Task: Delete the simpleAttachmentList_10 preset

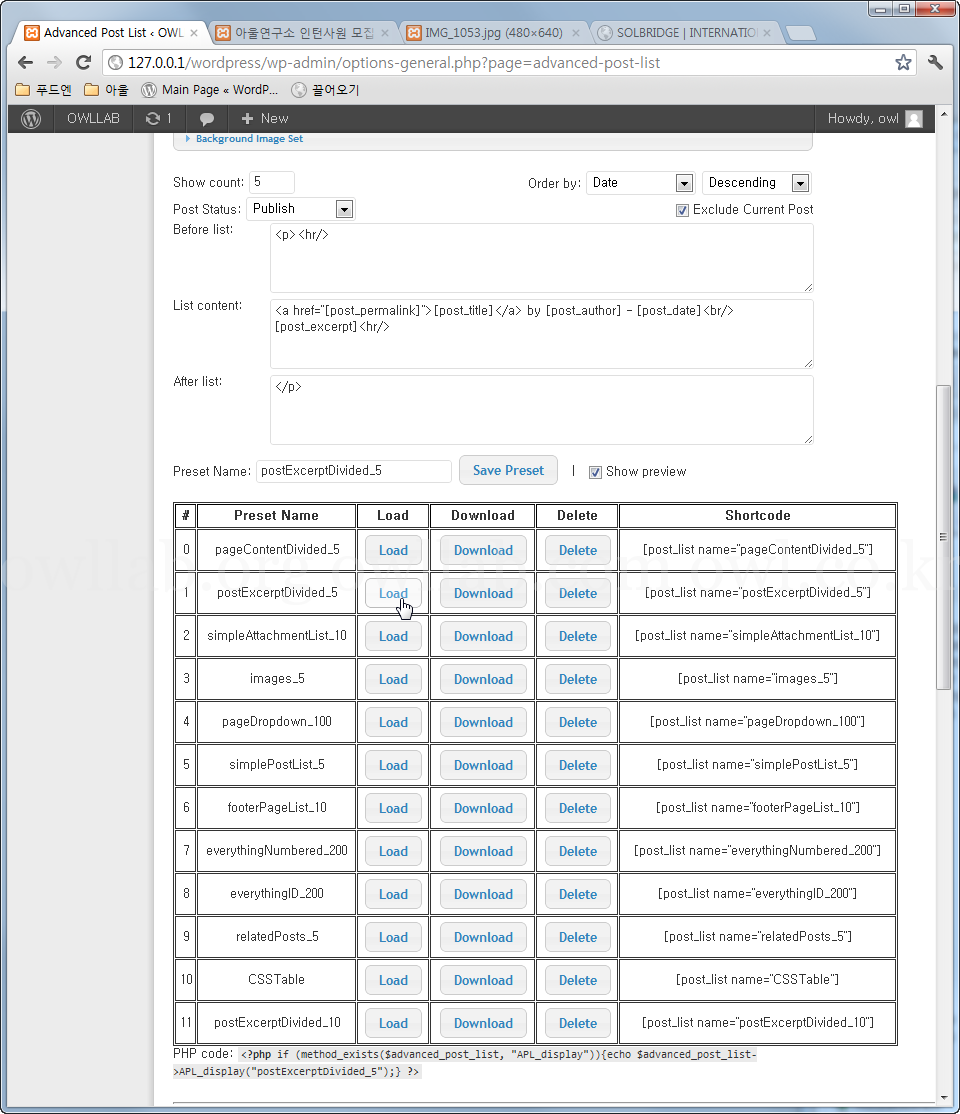Action: point(577,636)
